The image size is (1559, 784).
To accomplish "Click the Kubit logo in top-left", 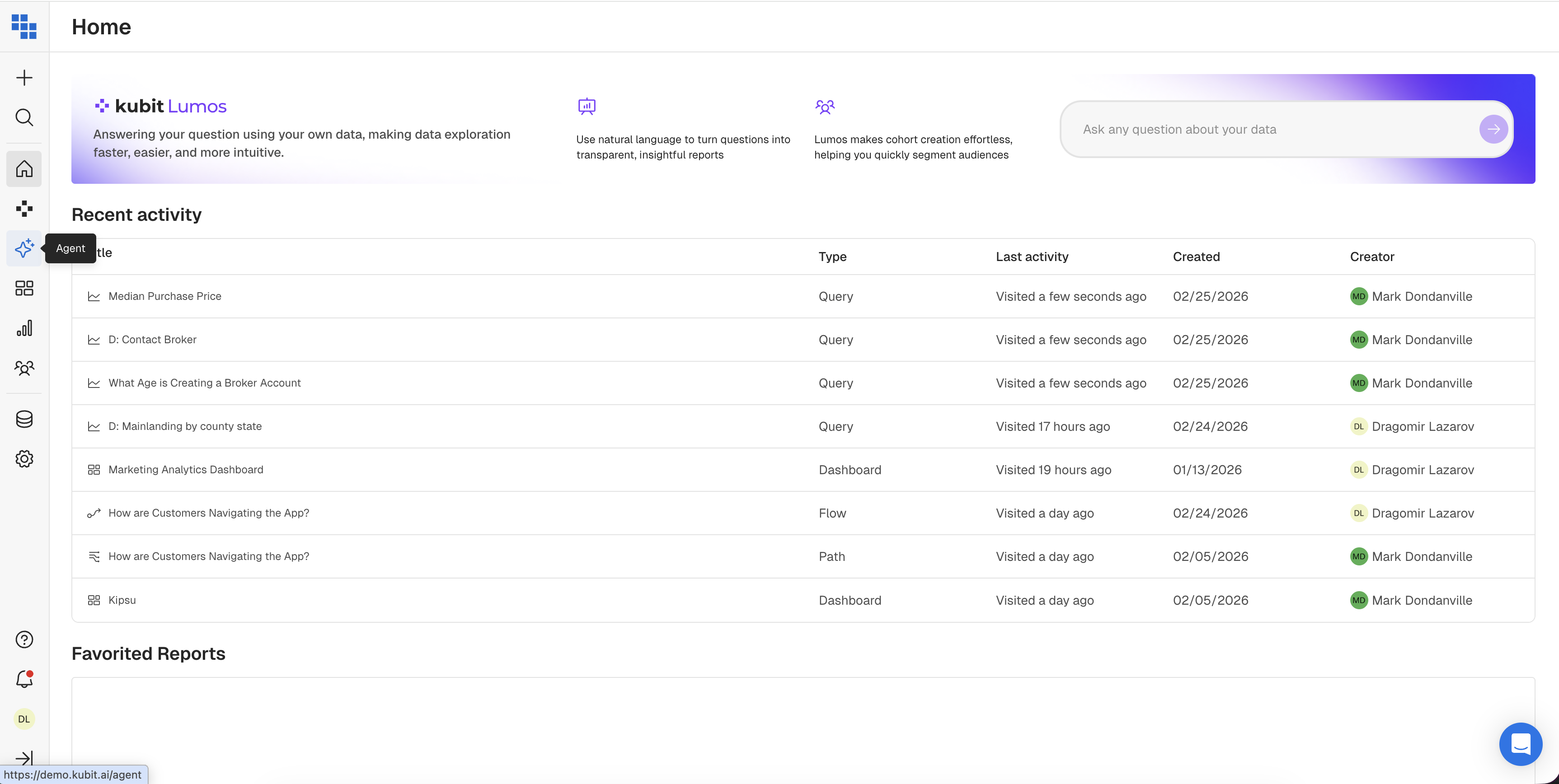I will coord(24,27).
